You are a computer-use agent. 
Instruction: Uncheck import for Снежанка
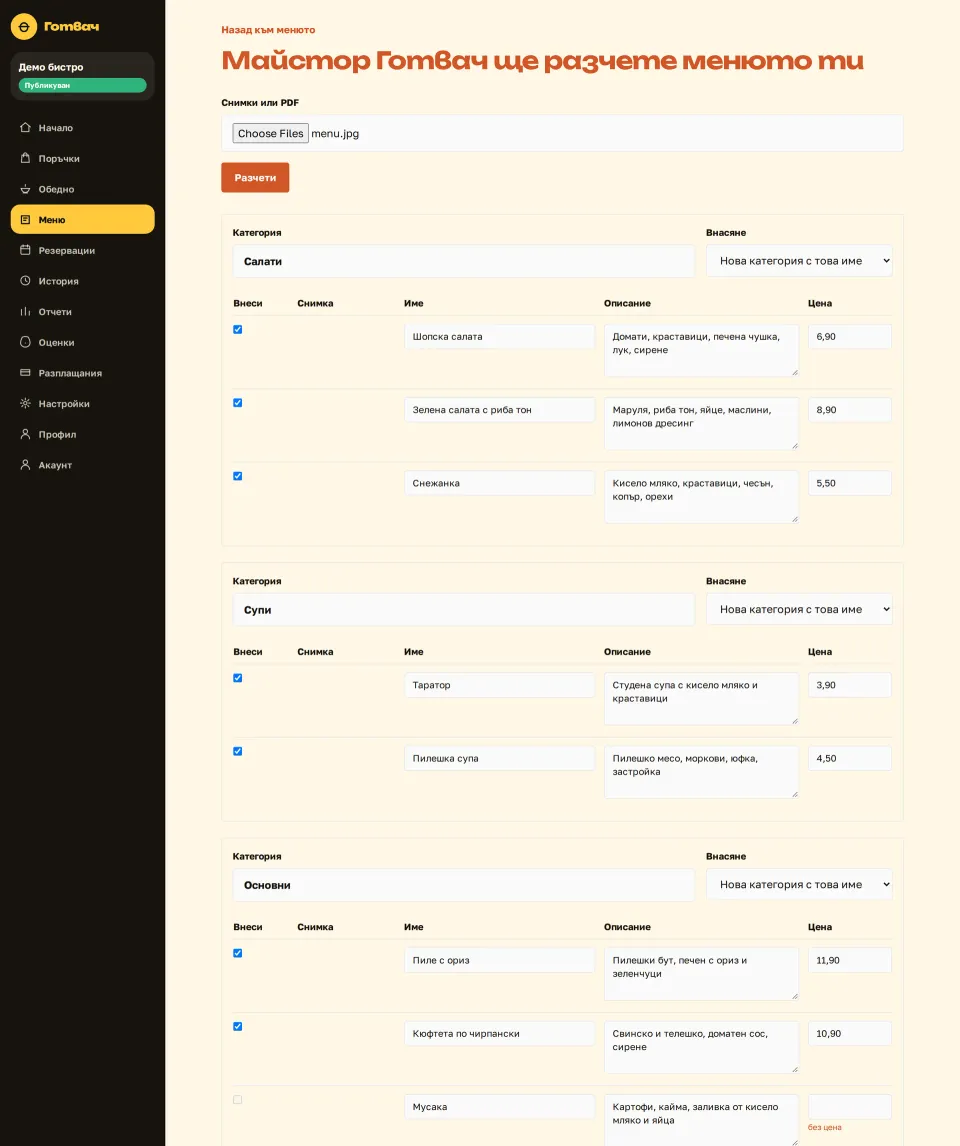[x=237, y=476]
